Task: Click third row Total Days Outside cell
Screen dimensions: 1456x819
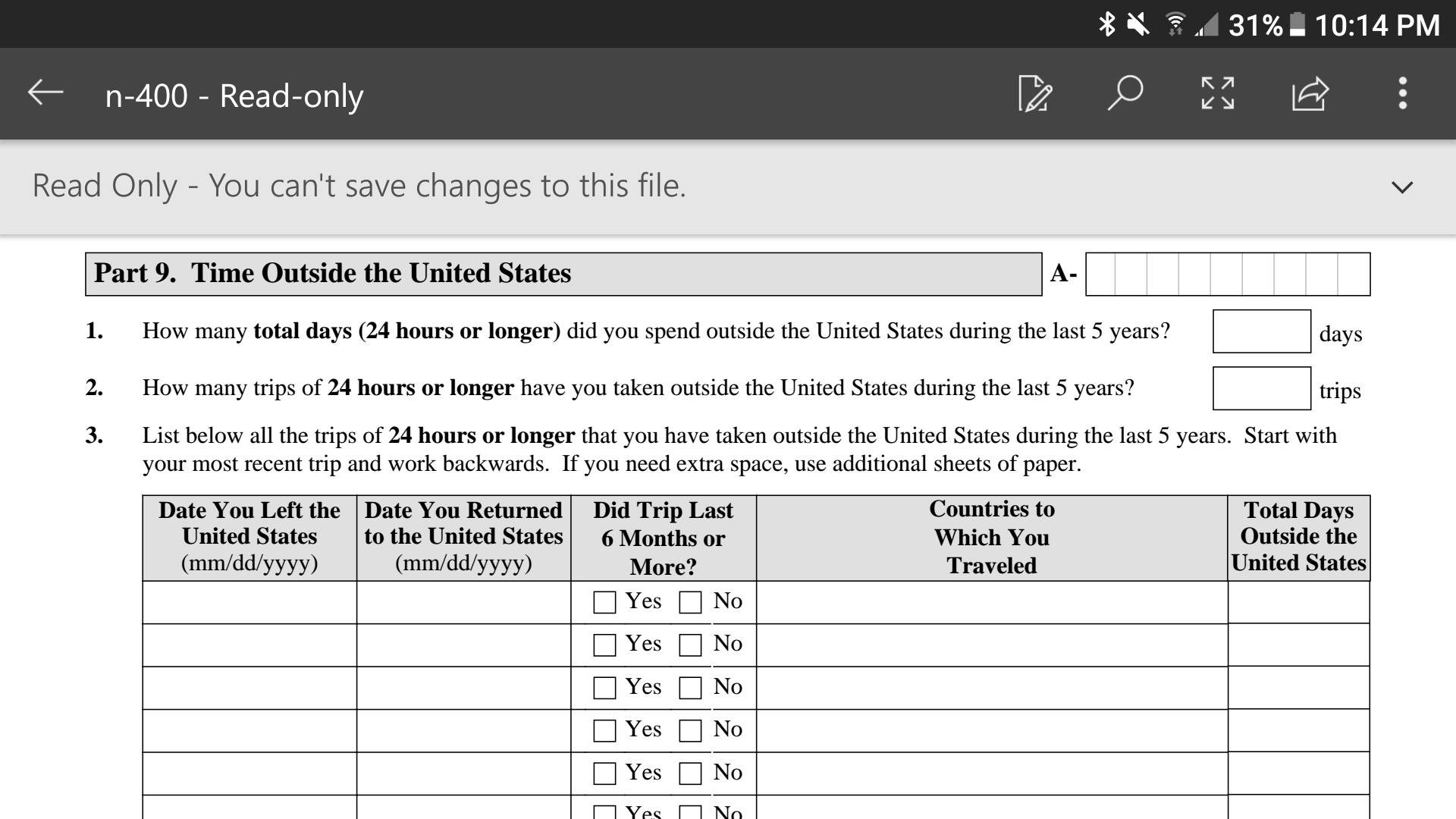Action: [x=1299, y=689]
